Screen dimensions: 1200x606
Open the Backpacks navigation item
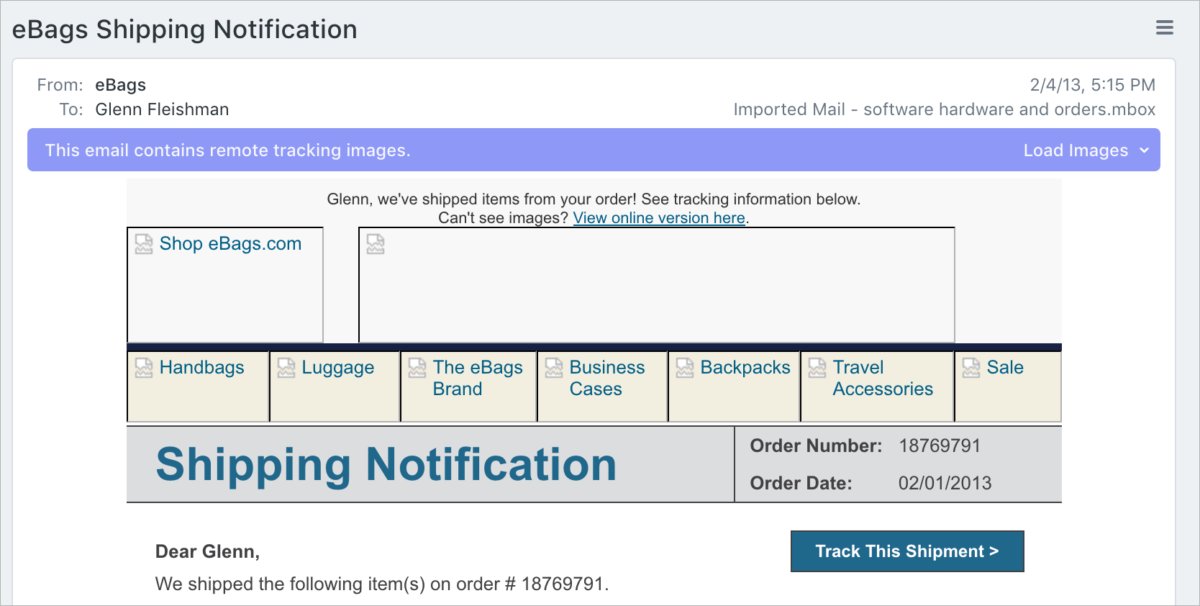(745, 368)
